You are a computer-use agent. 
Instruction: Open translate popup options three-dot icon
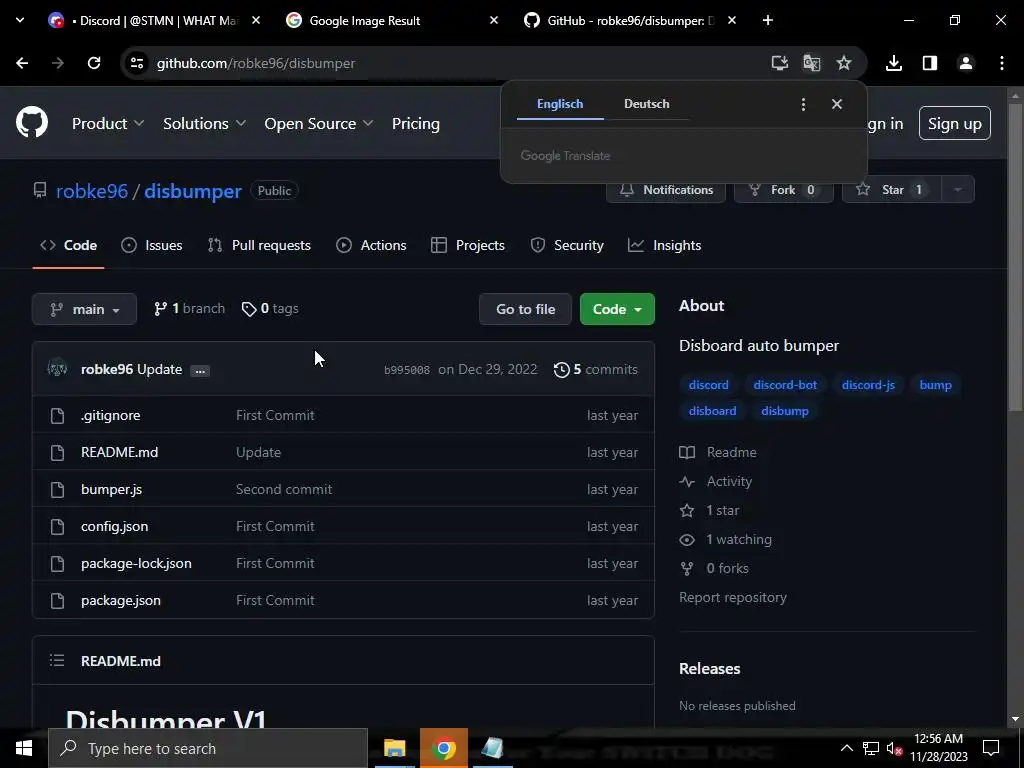pyautogui.click(x=803, y=104)
